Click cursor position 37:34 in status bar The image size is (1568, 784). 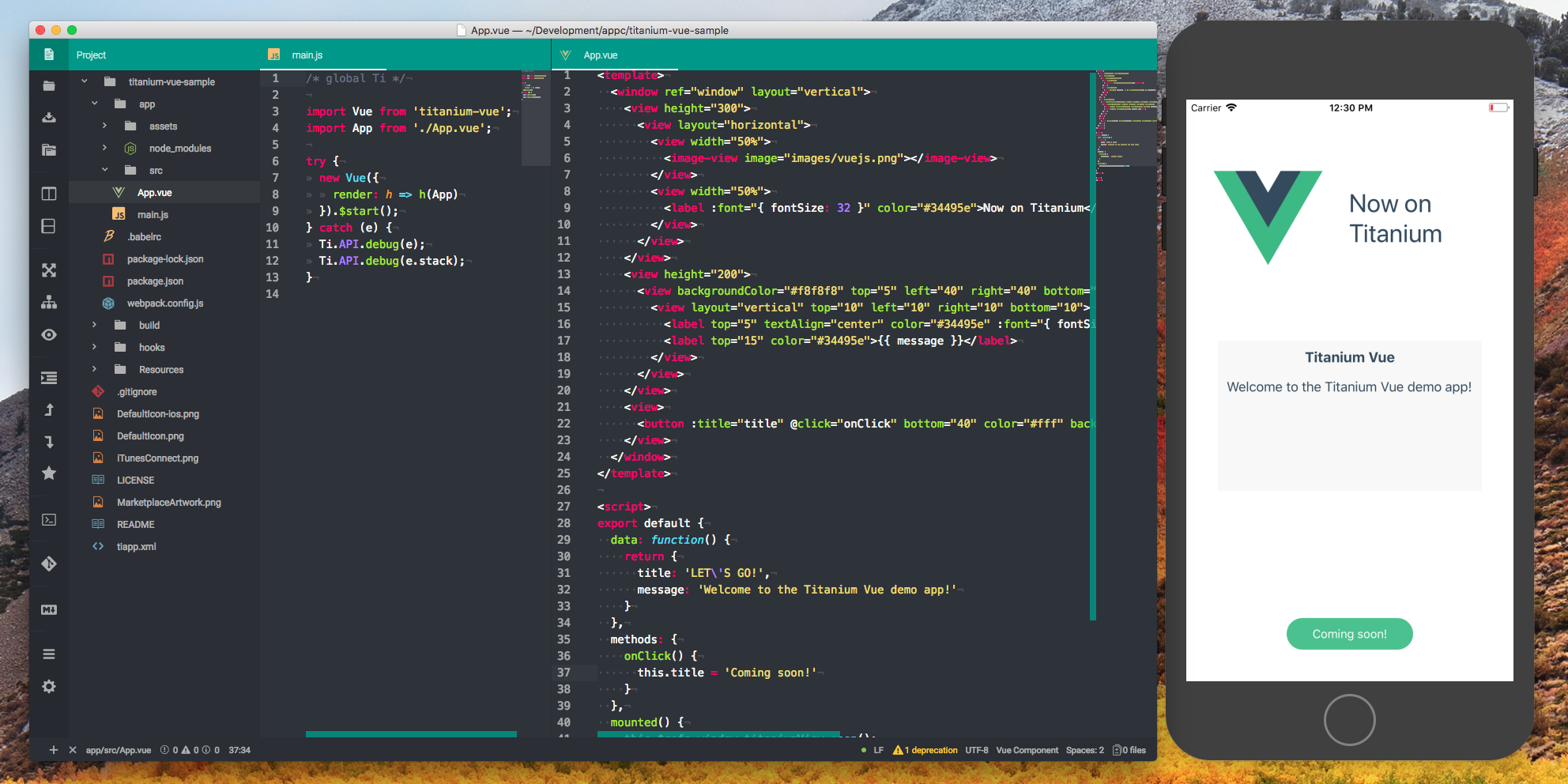click(239, 750)
